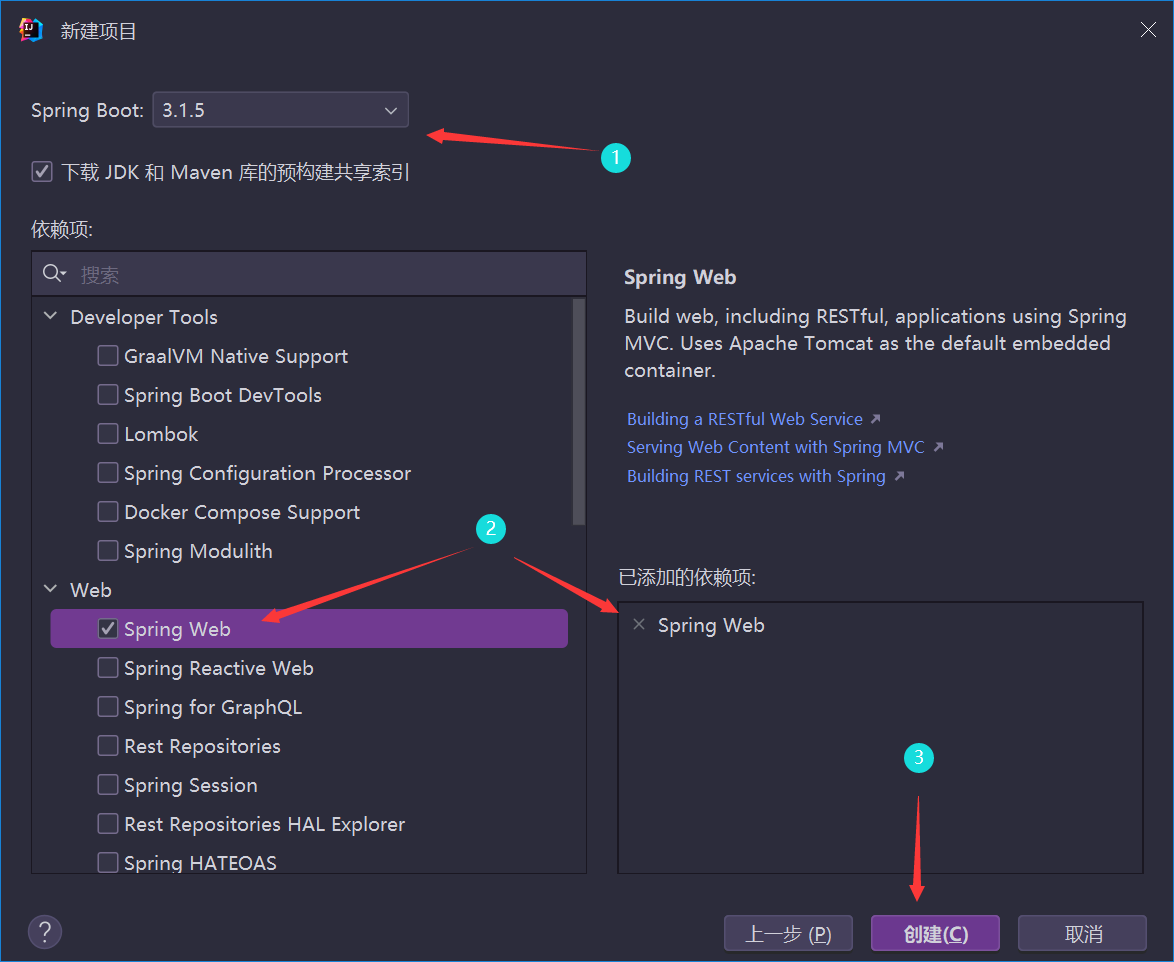Click the 创建(C) button
1174x962 pixels.
(936, 933)
